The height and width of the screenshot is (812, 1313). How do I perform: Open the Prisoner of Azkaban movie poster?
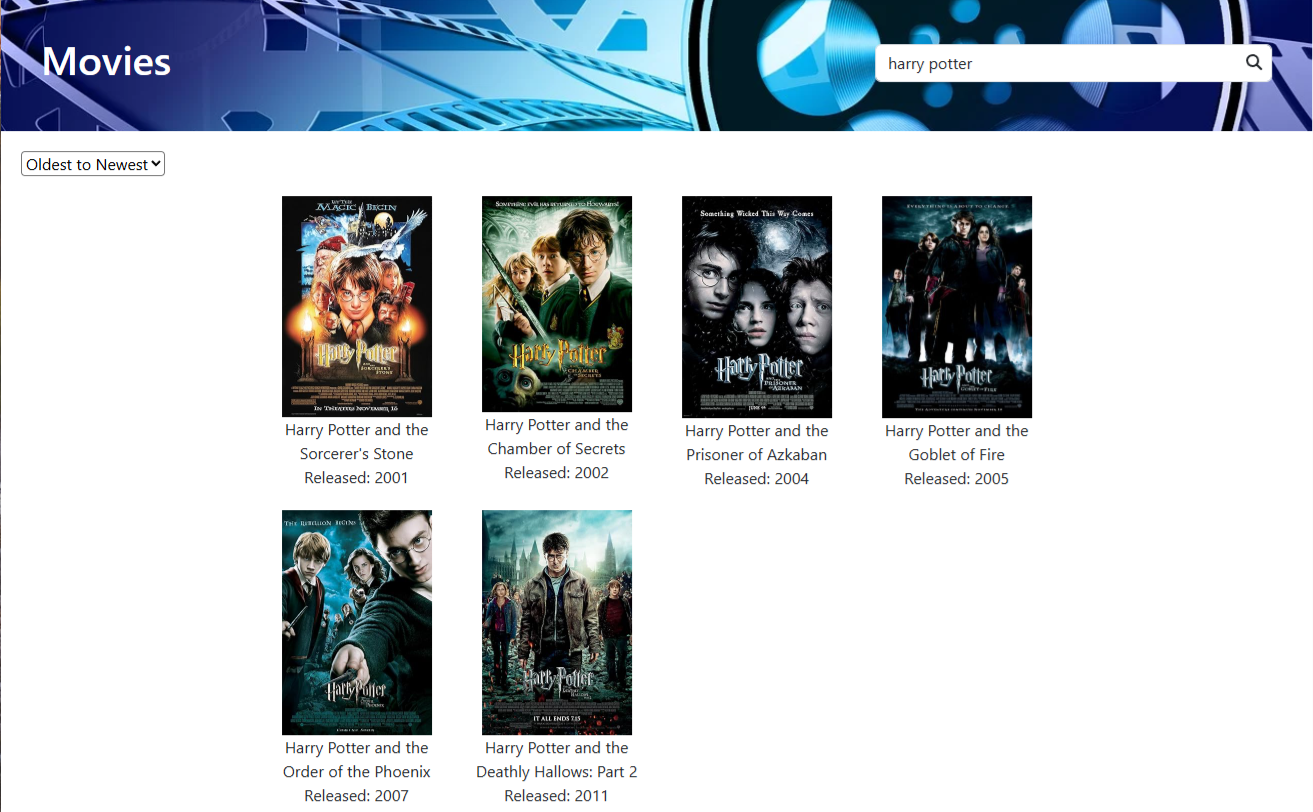coord(757,307)
